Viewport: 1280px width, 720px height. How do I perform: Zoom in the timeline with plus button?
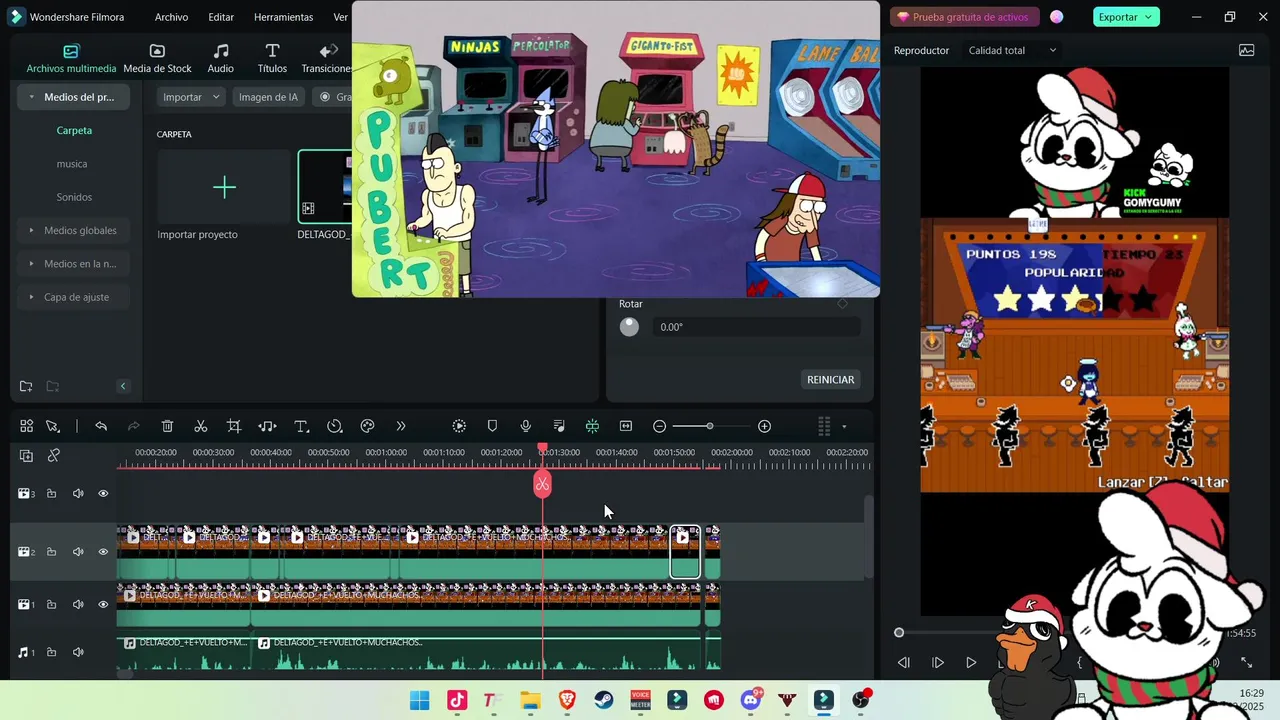click(x=764, y=426)
